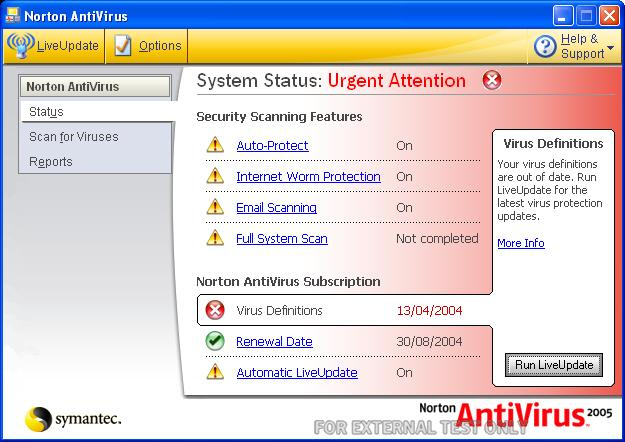
Task: Click warning icon beside Full System Scan
Action: click(x=215, y=239)
